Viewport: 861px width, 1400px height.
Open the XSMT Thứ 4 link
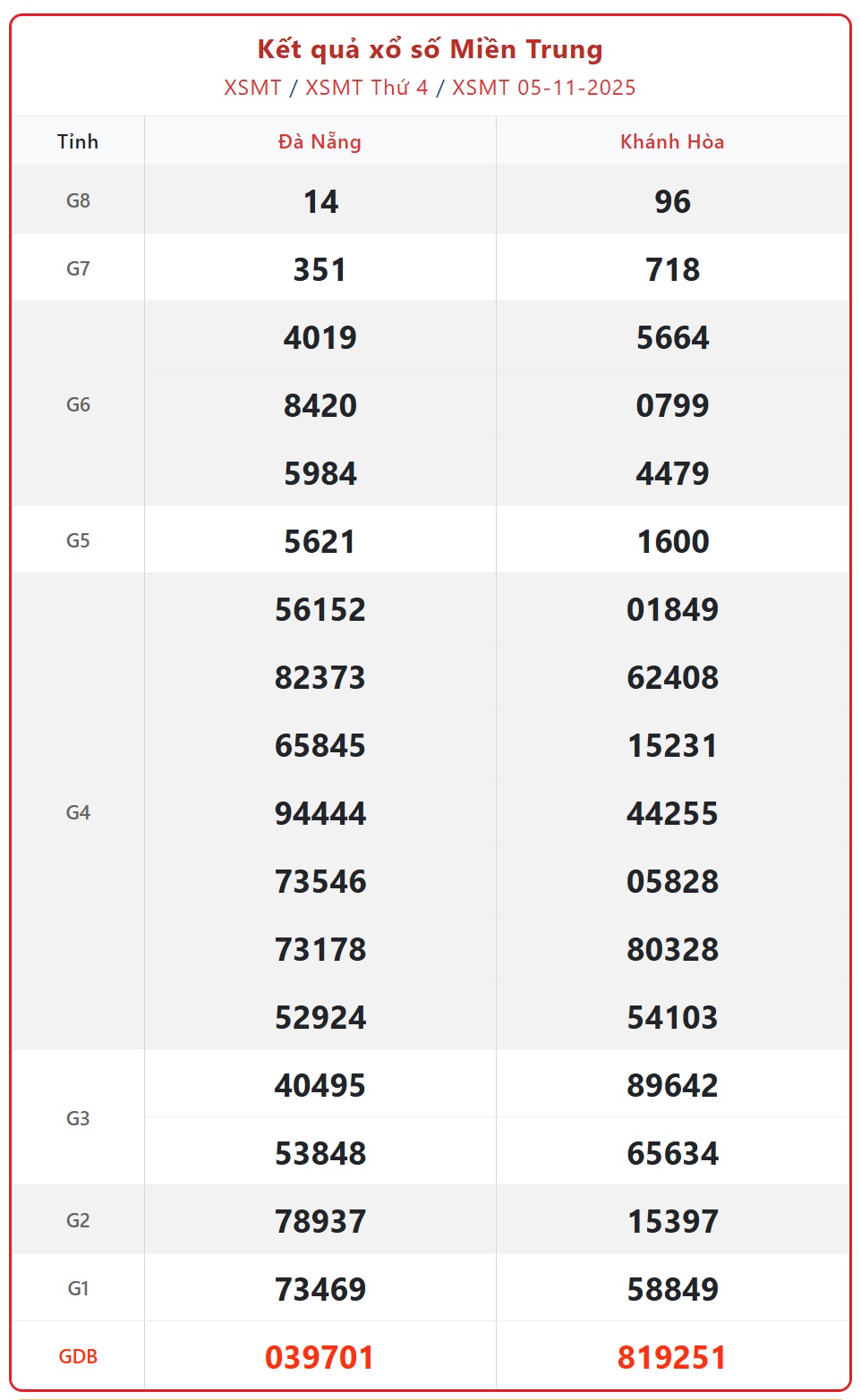tap(367, 88)
